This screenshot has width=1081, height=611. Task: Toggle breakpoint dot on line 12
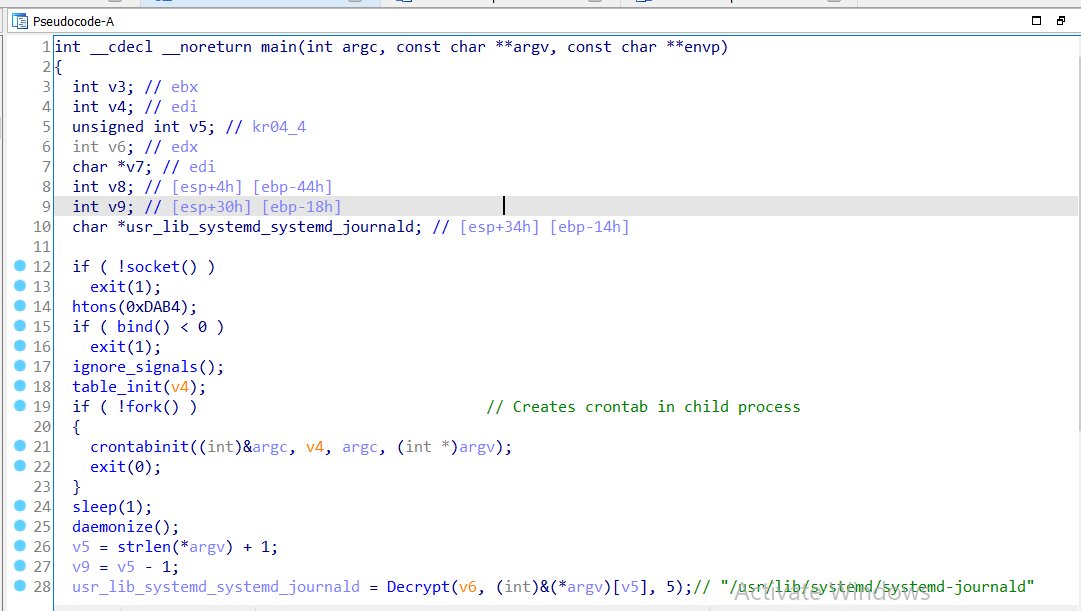pyautogui.click(x=20, y=267)
